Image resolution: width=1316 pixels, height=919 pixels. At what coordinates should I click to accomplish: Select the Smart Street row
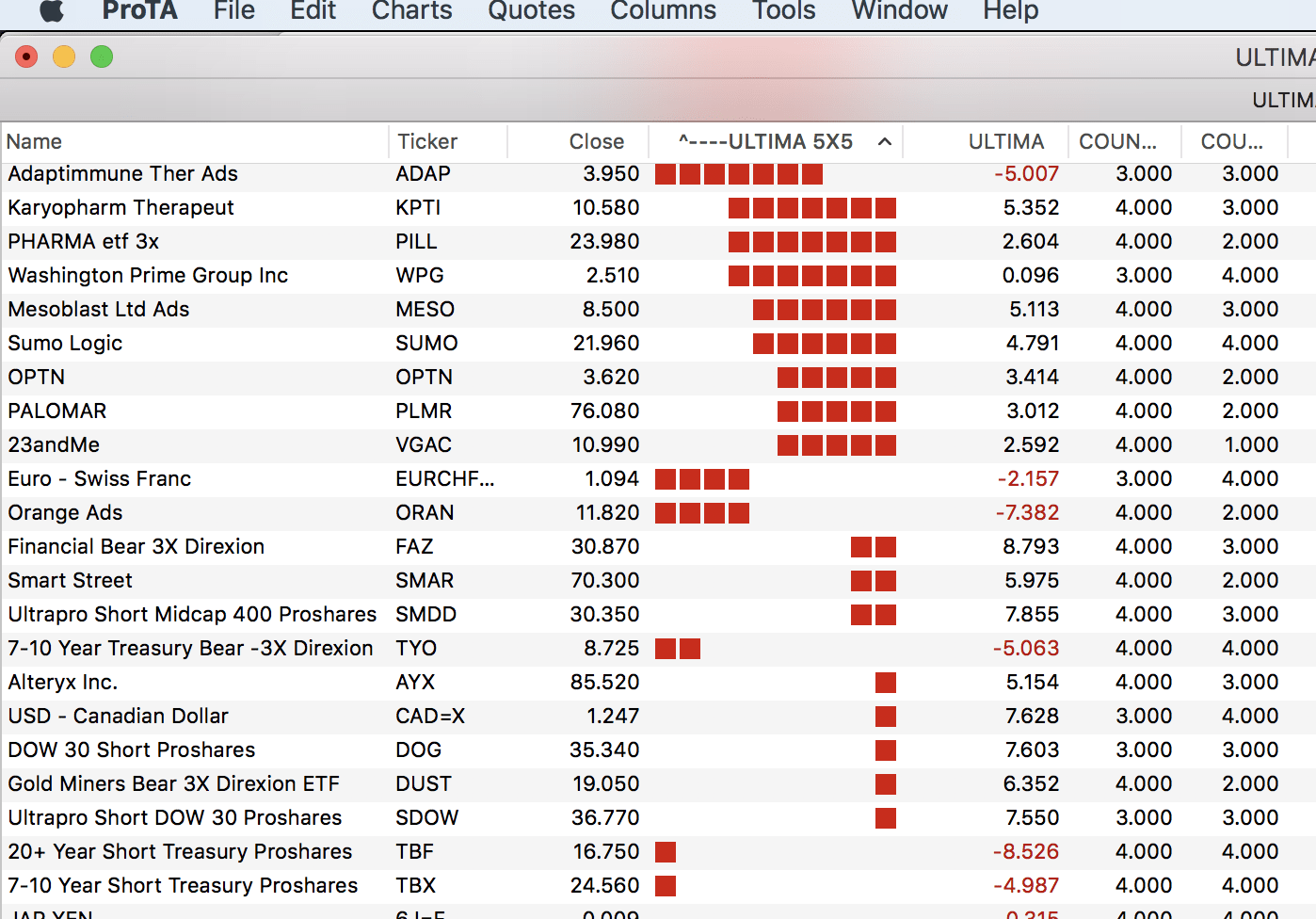(658, 581)
